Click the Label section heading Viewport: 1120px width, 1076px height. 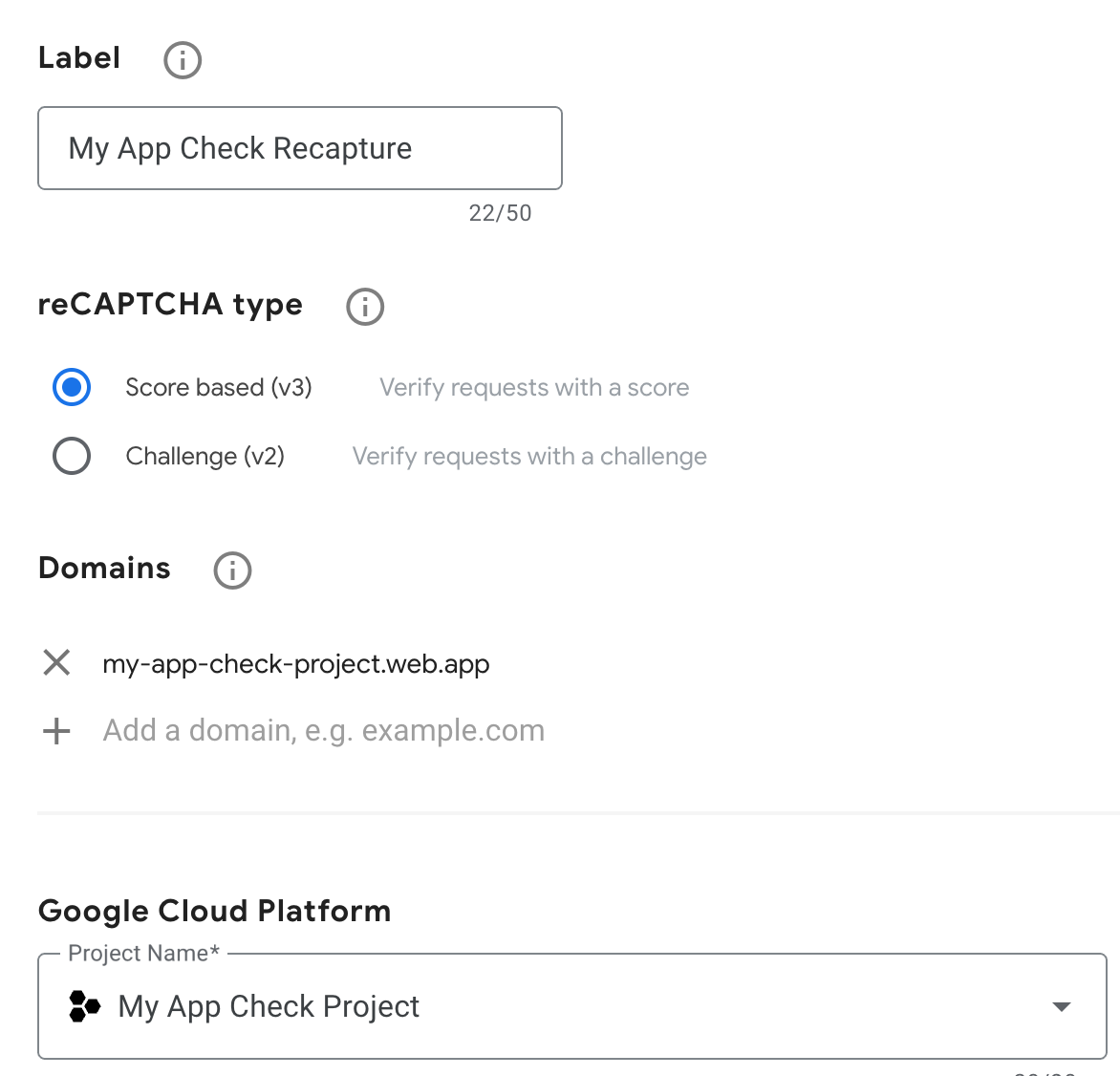point(78,58)
